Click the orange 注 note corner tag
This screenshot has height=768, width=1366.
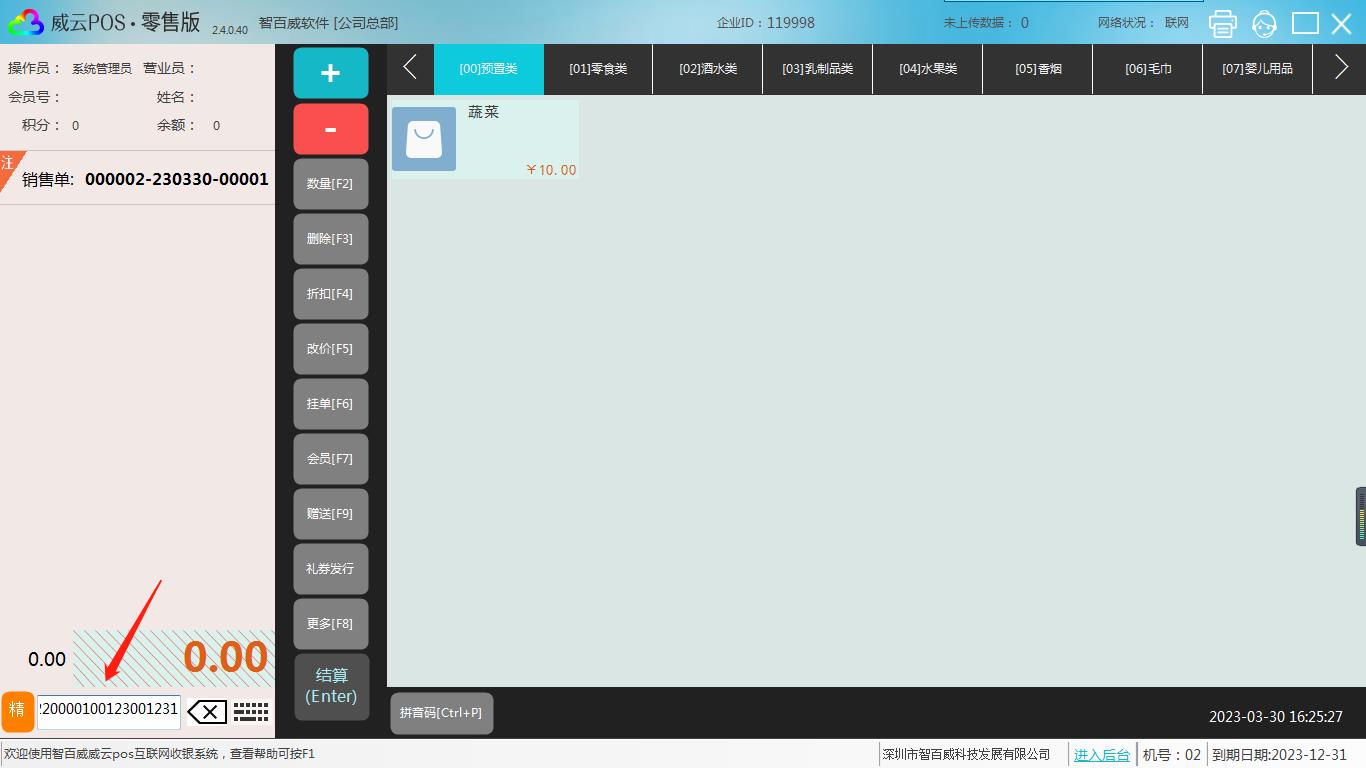pos(9,164)
